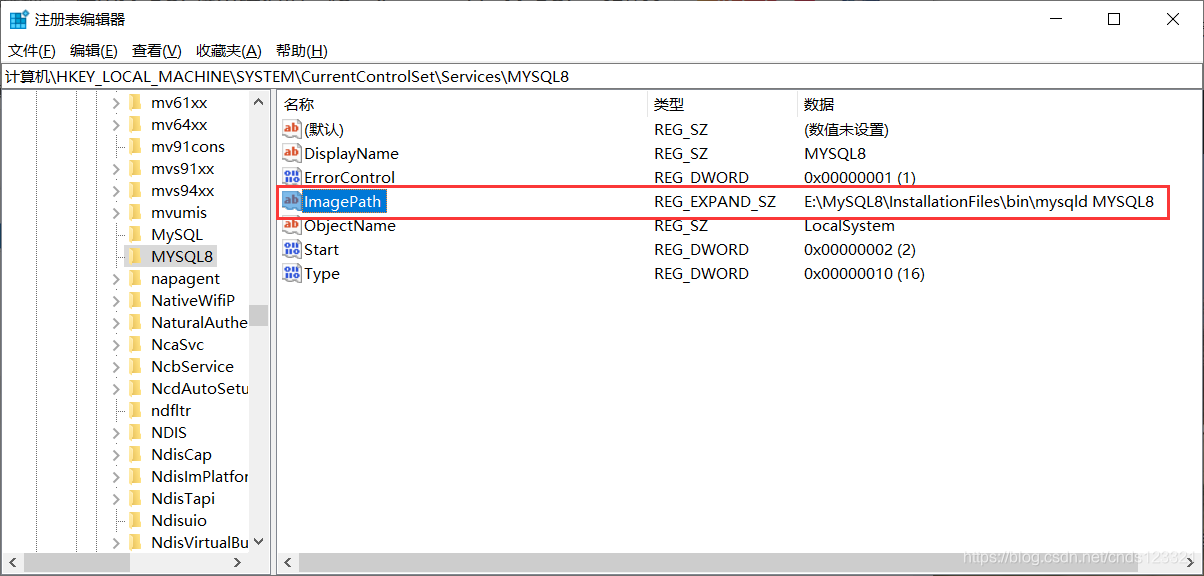The image size is (1204, 576).
Task: Click the folder icon of NcaSvc
Action: (x=136, y=344)
